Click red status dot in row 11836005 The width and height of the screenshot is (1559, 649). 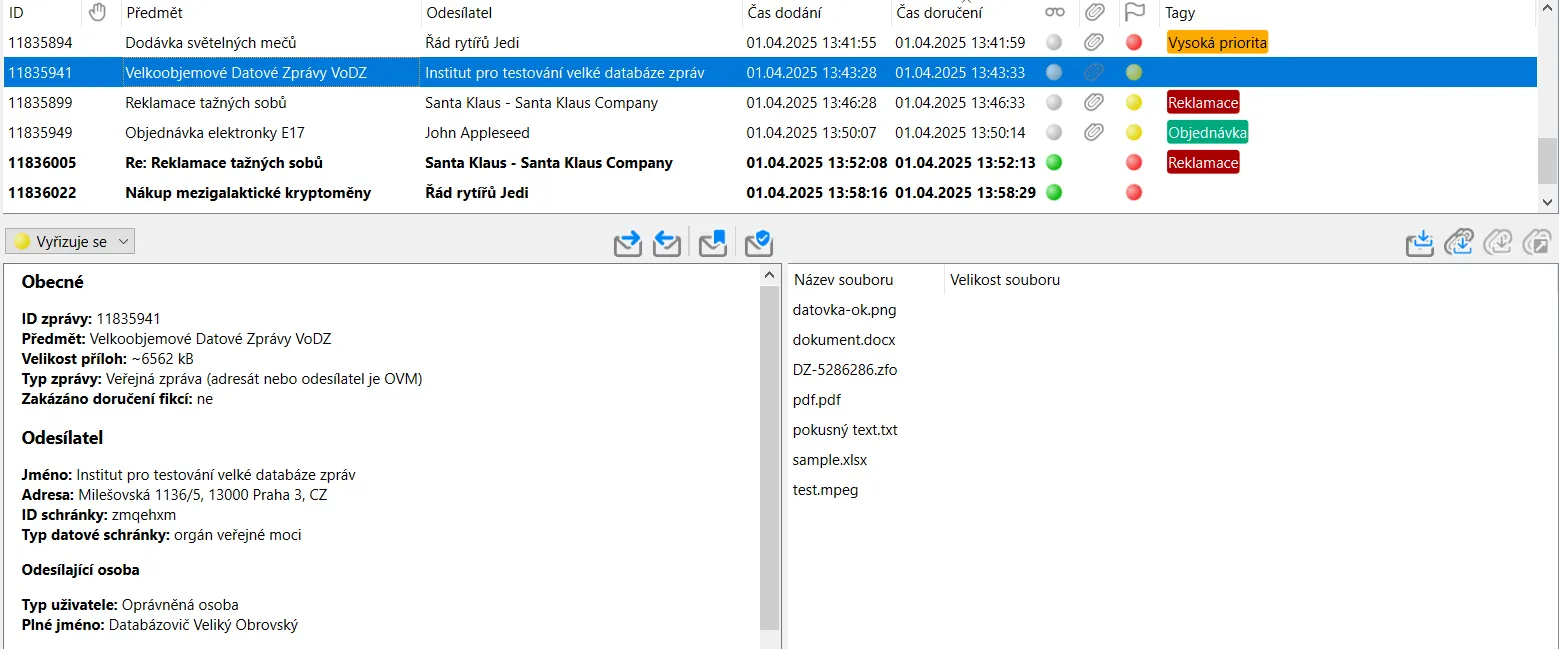[x=1134, y=163]
